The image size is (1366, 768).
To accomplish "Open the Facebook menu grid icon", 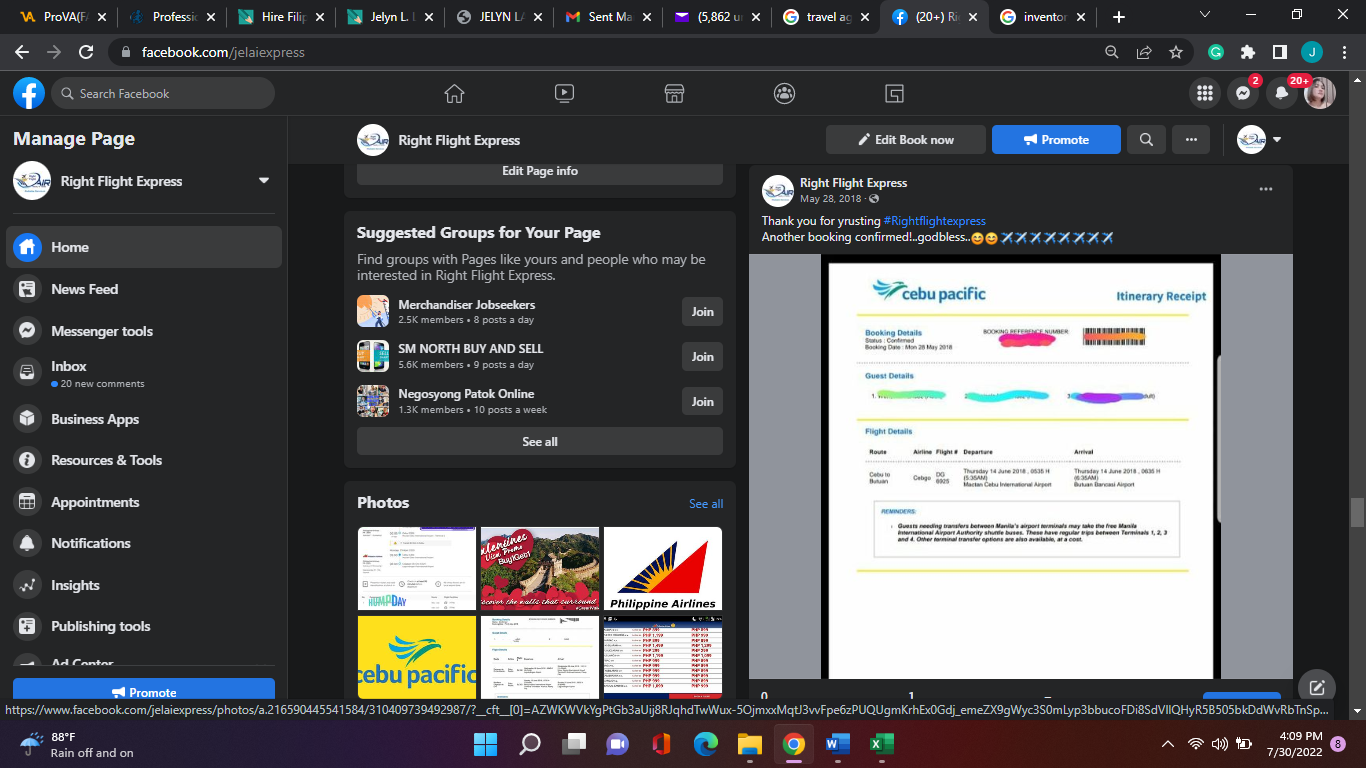I will (x=1205, y=93).
